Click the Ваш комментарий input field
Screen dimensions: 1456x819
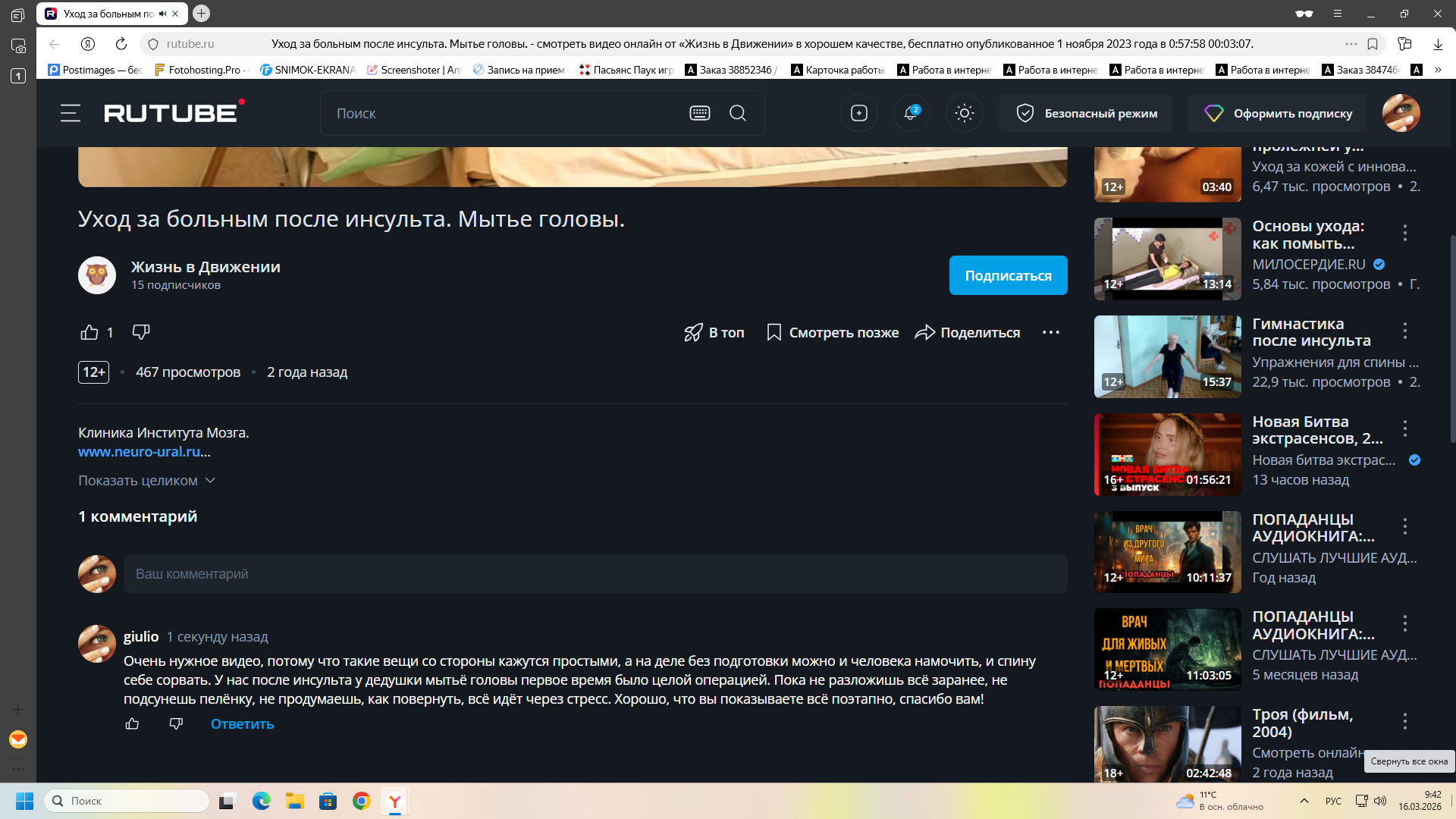595,574
